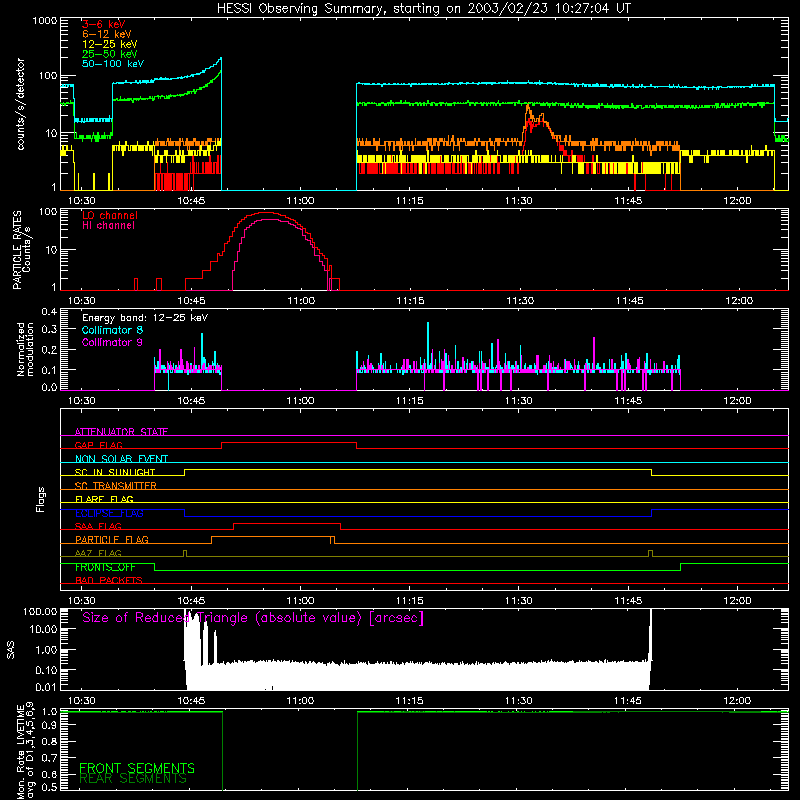Click the GAP_FLAG label
Viewport: 800px width, 800px height.
[98, 445]
